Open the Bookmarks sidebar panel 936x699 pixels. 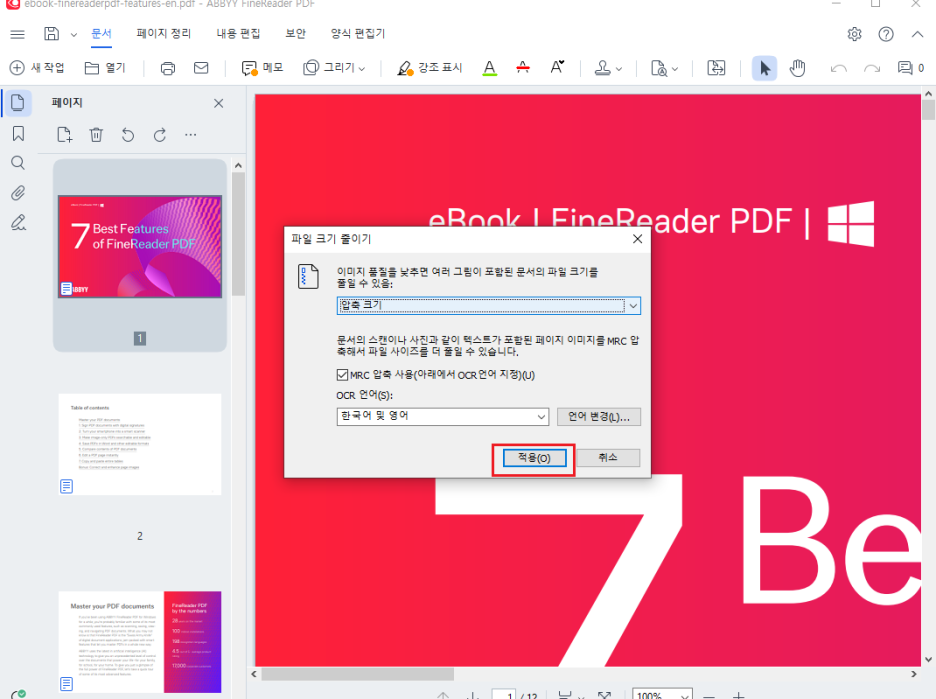pos(18,133)
